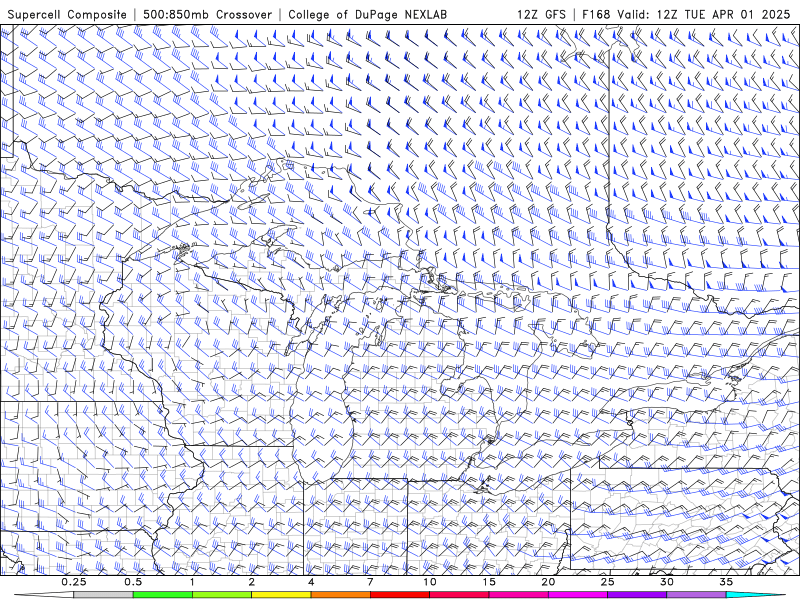Select the yellow 2–4 legend swatch
The width and height of the screenshot is (800, 600).
281,595
